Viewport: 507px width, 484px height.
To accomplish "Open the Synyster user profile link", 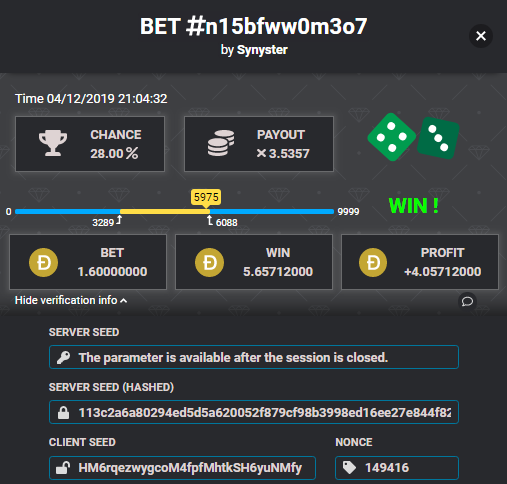I will click(262, 50).
